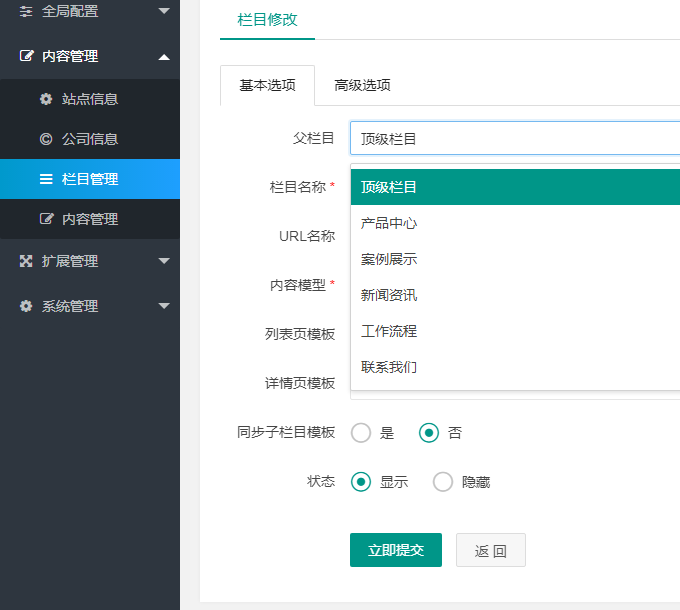Image resolution: width=680 pixels, height=610 pixels.
Task: Open the 基本选项 tab
Action: point(267,85)
